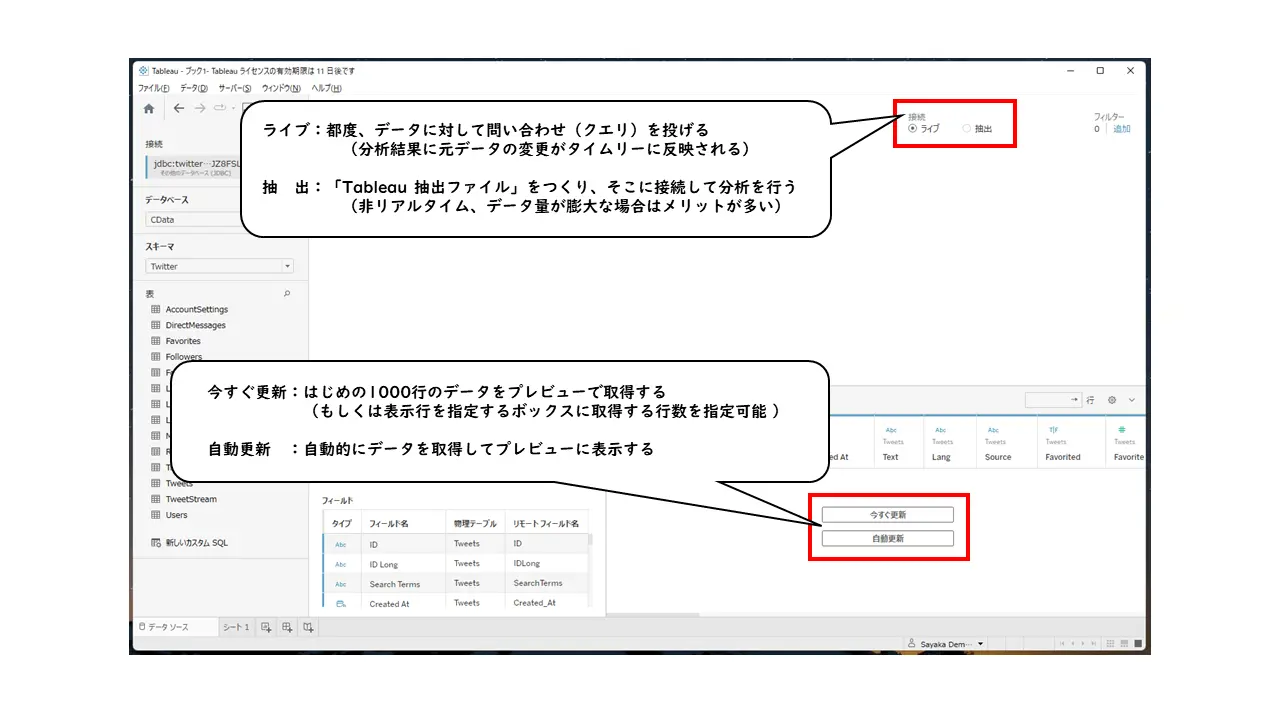
Task: Open the Sayaka Dem user dropdown
Action: [946, 643]
